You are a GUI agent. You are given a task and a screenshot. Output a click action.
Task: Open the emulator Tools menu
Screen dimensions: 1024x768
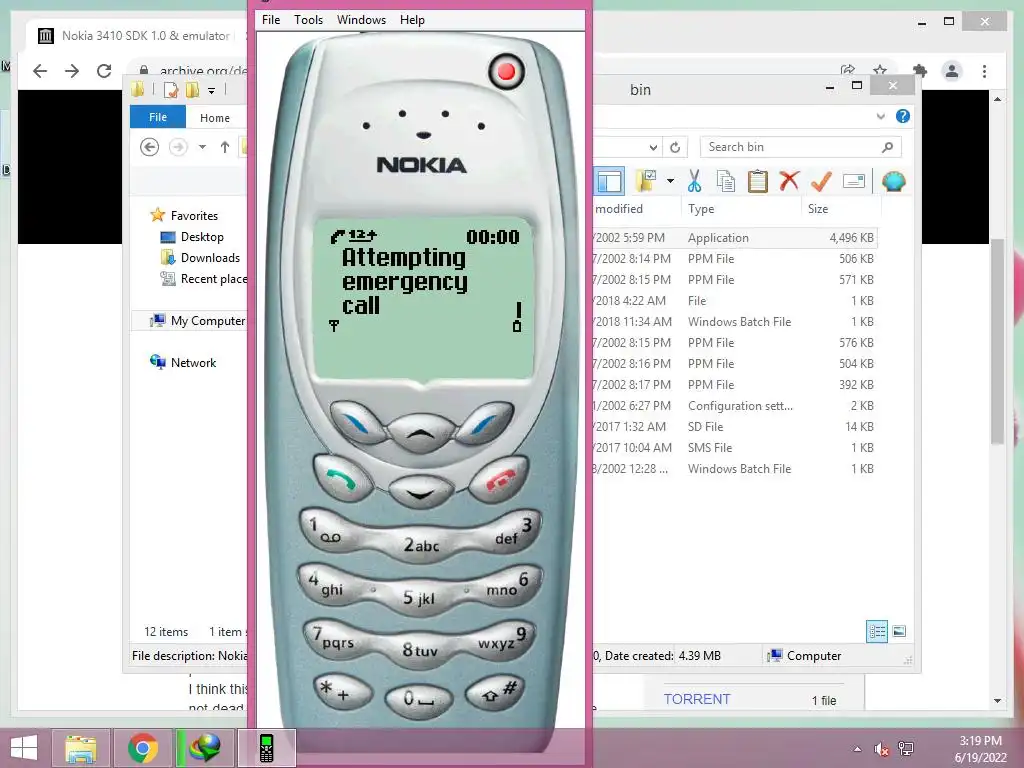click(308, 20)
